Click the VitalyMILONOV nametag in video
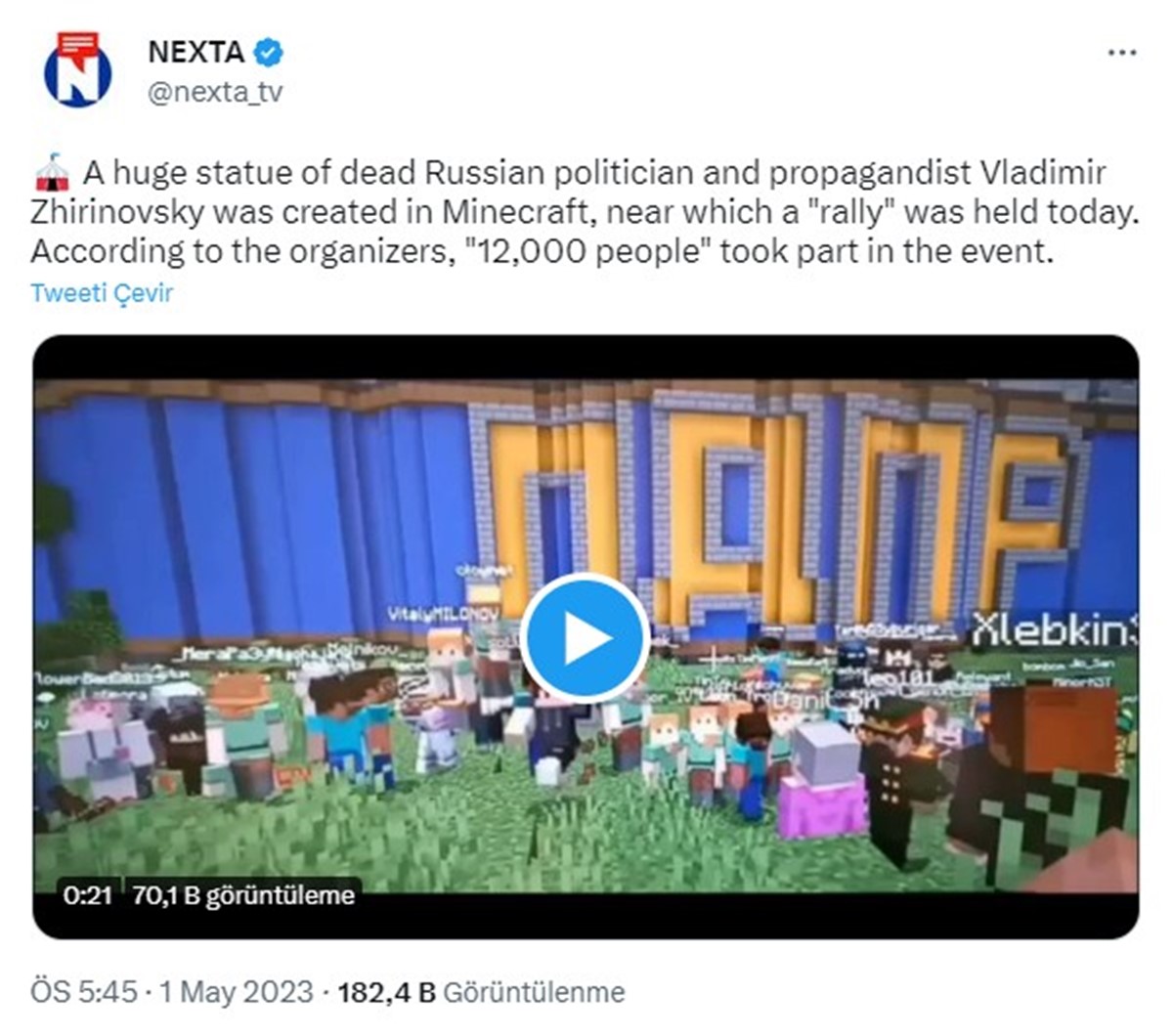Image resolution: width=1173 pixels, height=1036 pixels. point(444,614)
